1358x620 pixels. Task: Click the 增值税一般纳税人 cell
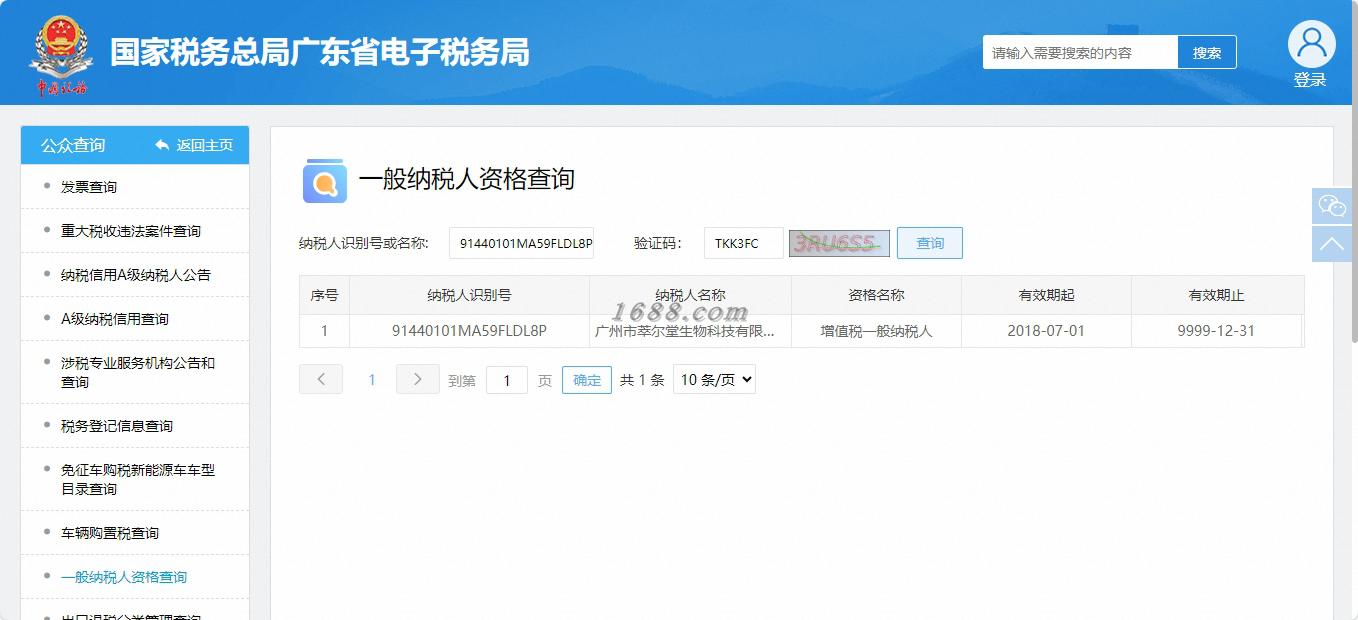click(x=876, y=331)
